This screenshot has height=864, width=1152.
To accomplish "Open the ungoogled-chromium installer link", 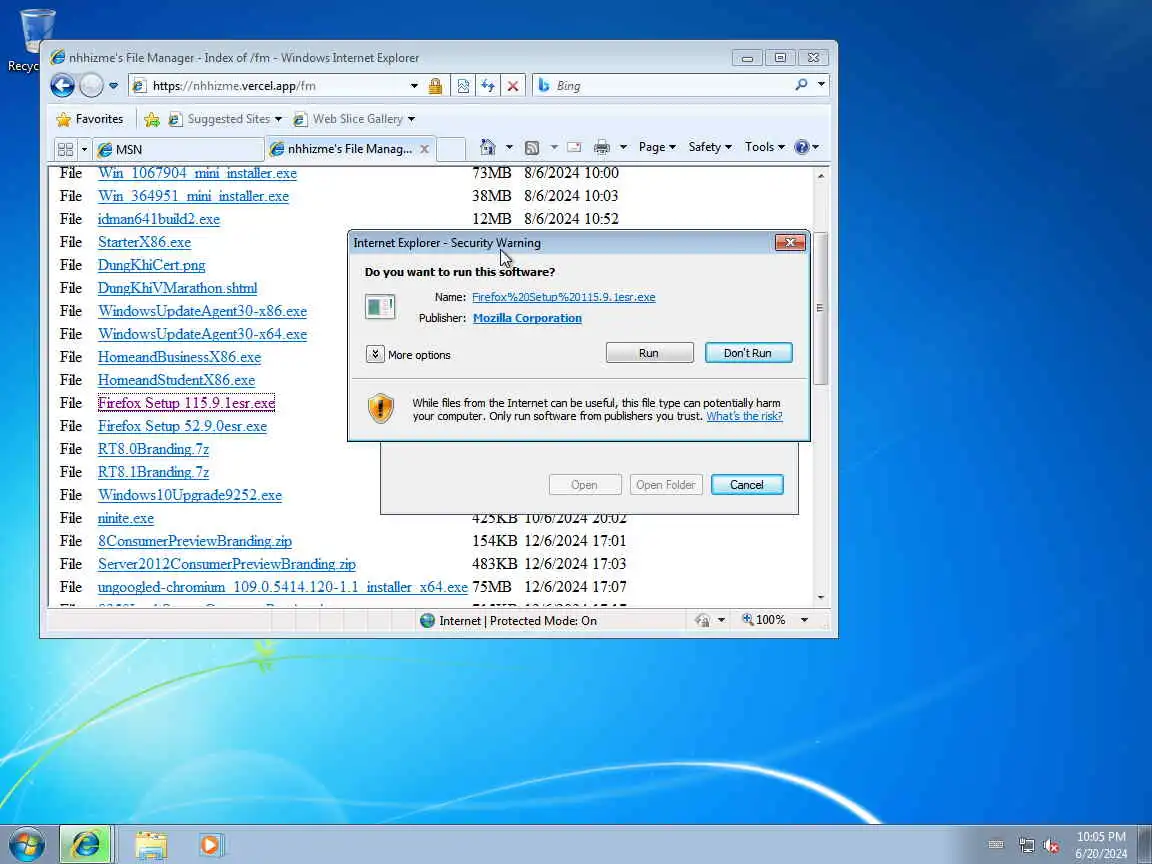I will tap(283, 587).
